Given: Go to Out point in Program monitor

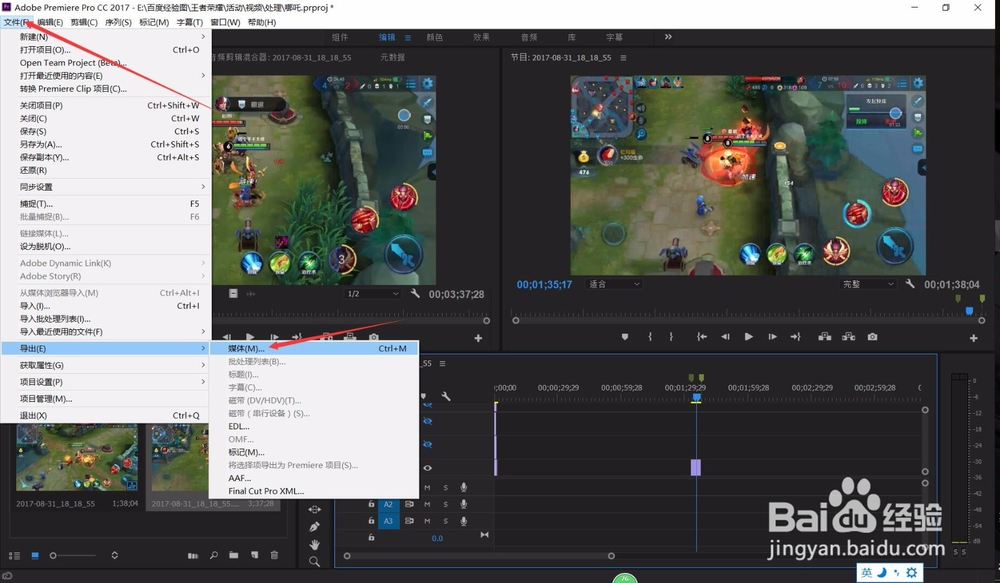Looking at the screenshot, I should pyautogui.click(x=796, y=337).
